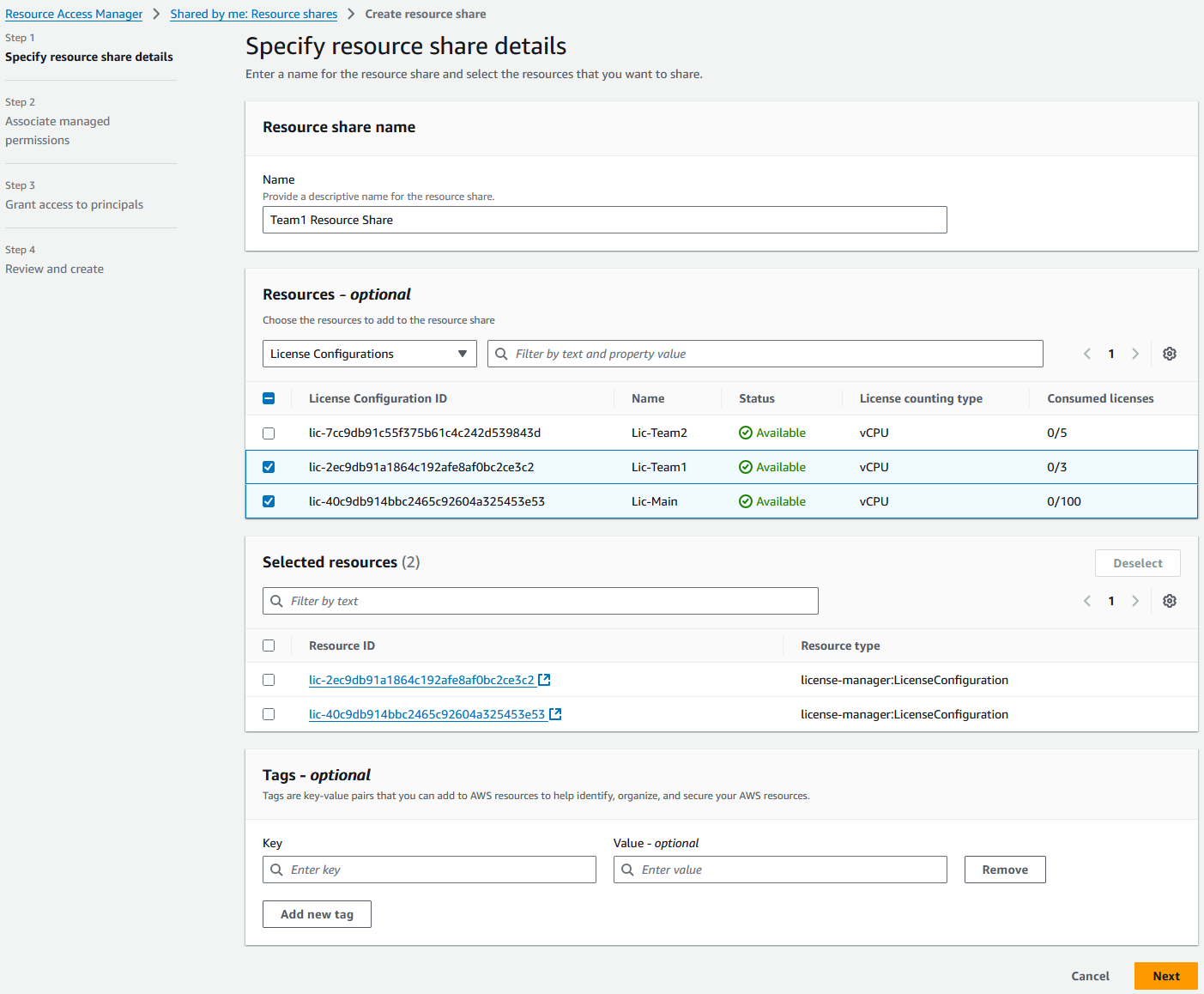
Task: Click Add new tag button
Action: point(317,914)
